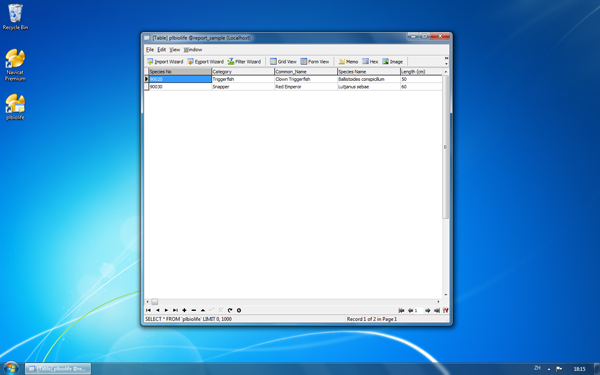This screenshot has height=375, width=600.
Task: Refresh the table data
Action: pos(230,310)
